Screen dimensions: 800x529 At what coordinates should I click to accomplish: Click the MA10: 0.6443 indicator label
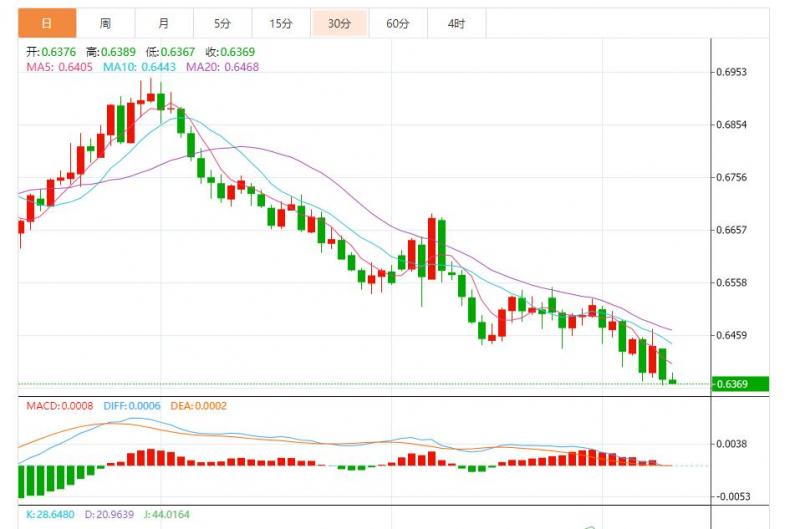[x=139, y=67]
